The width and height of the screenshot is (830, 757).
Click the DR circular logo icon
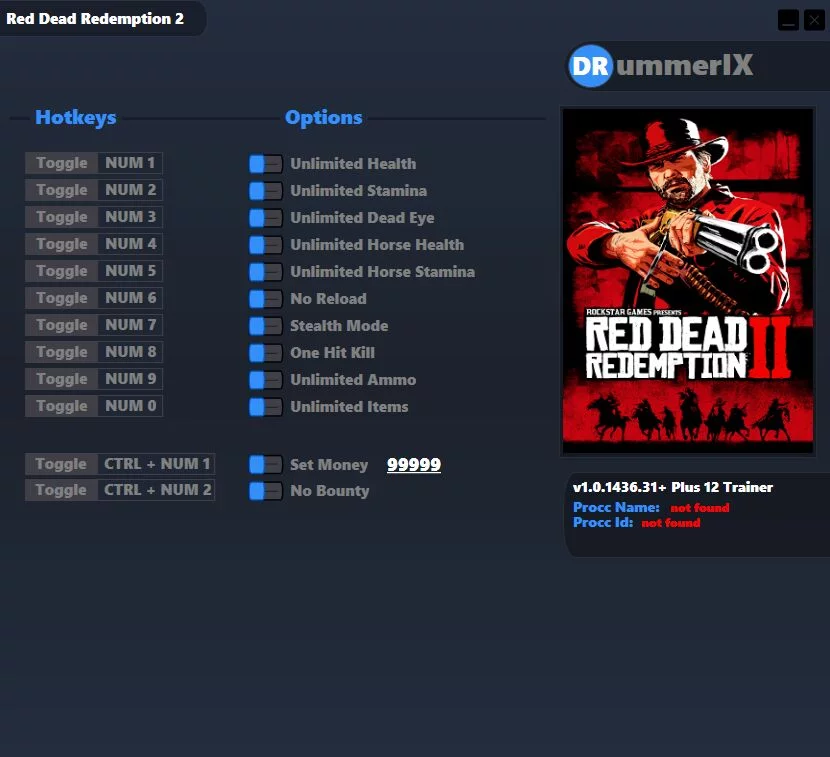(590, 66)
